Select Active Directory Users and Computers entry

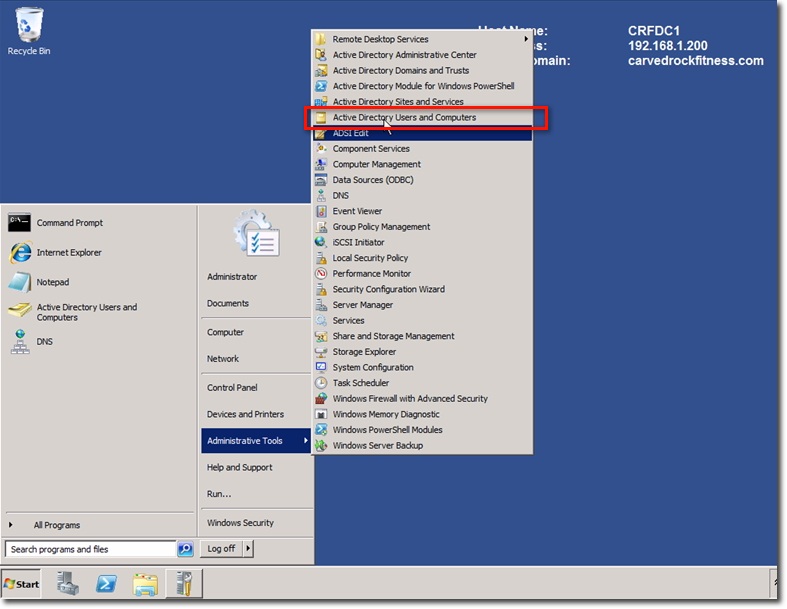tap(422, 117)
